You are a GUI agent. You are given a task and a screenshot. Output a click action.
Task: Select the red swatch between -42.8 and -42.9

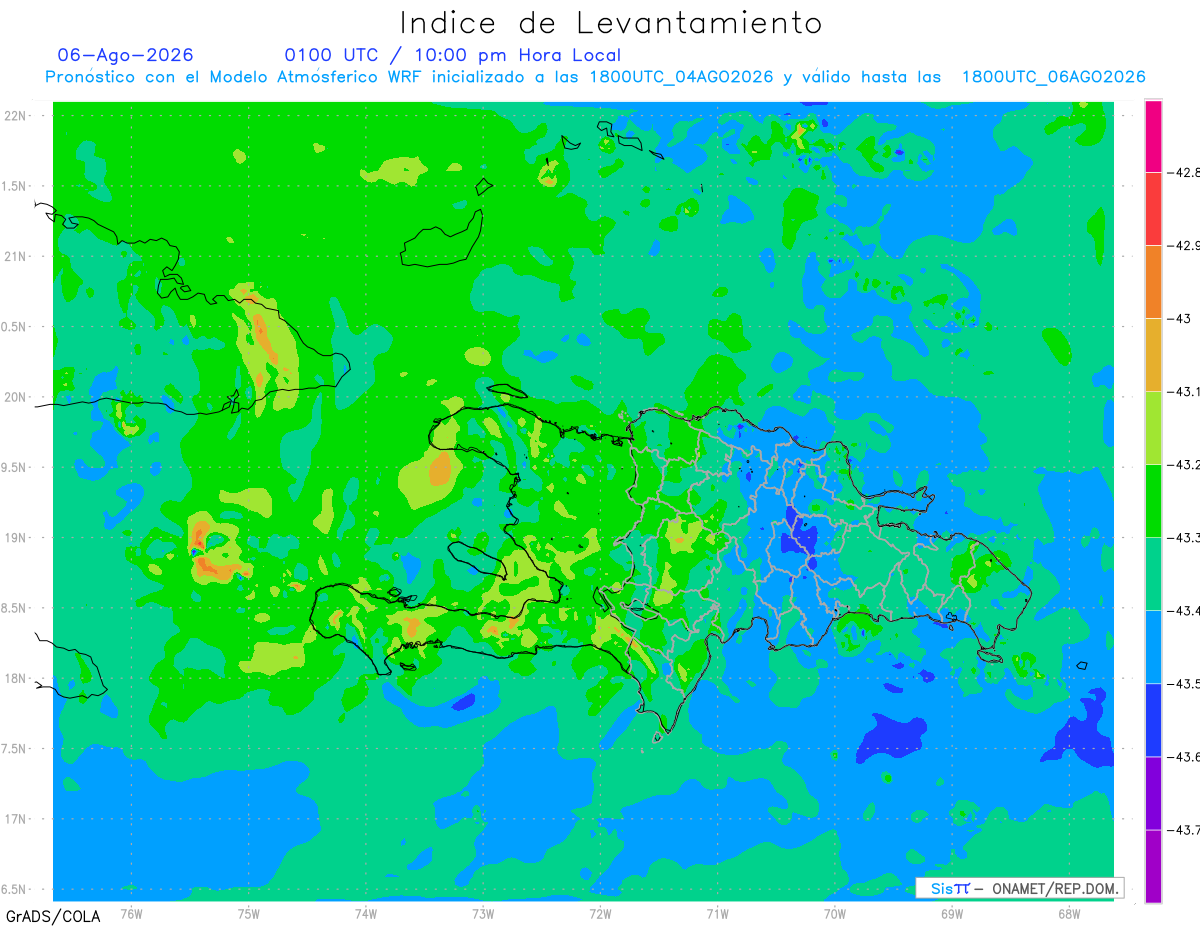(x=1153, y=209)
